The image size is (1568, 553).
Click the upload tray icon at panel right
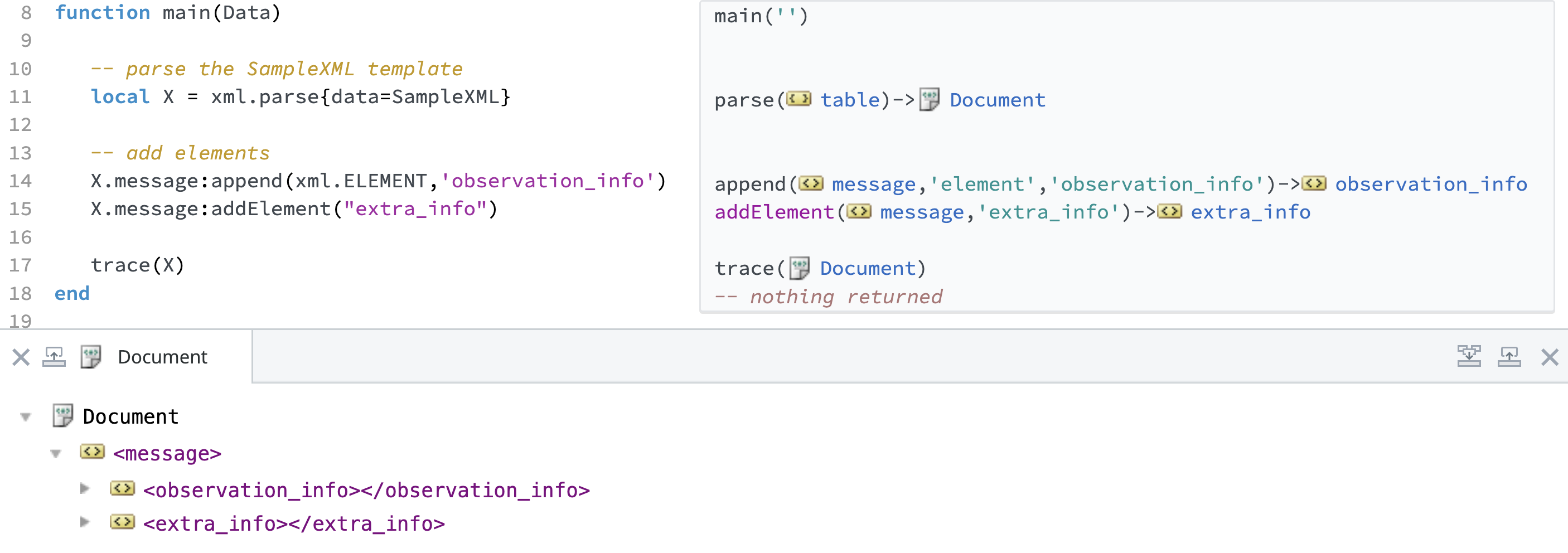coord(1509,357)
